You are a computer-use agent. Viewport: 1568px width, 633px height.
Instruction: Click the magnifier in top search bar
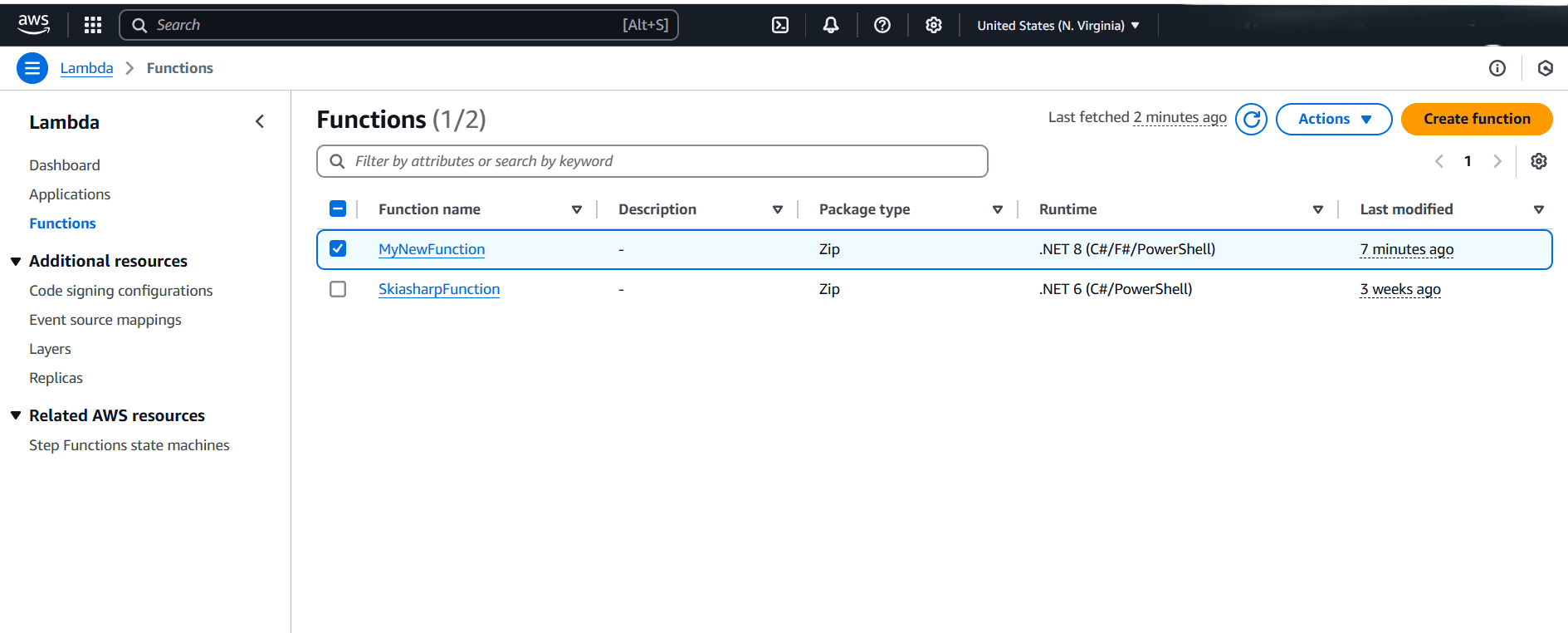point(139,25)
